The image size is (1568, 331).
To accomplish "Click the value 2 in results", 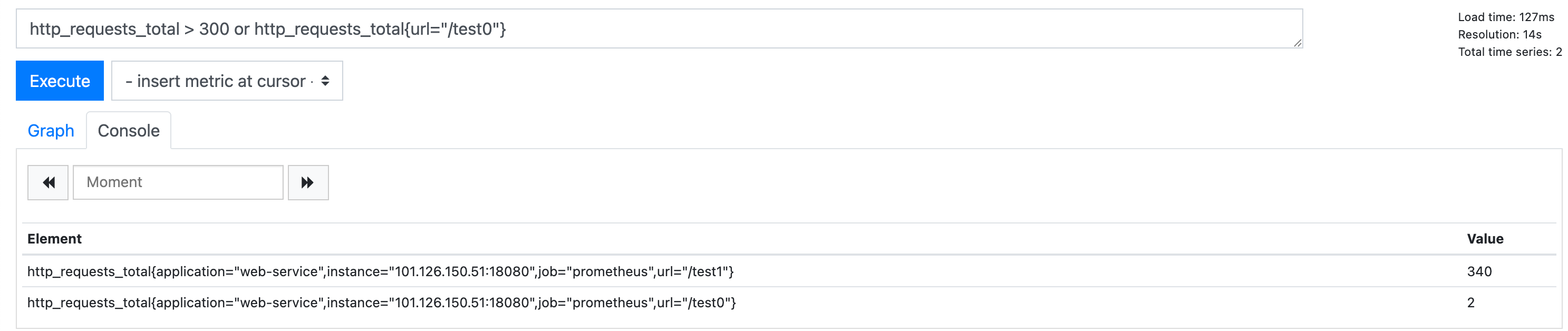I will [x=1470, y=303].
